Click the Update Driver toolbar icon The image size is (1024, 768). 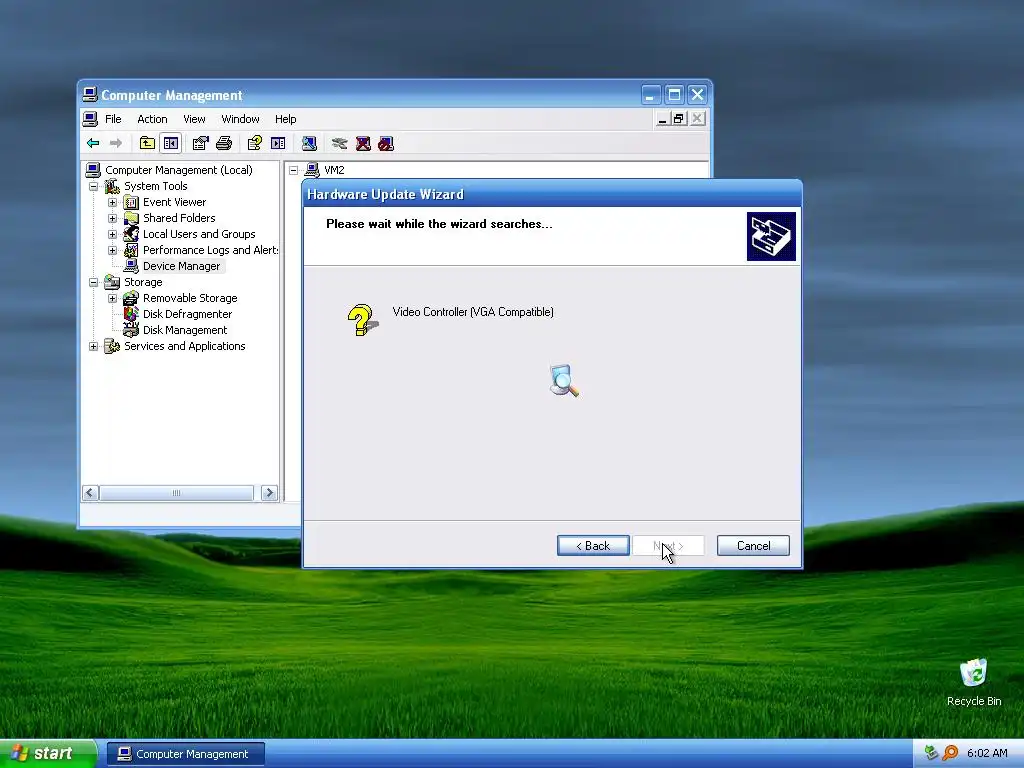tap(340, 143)
